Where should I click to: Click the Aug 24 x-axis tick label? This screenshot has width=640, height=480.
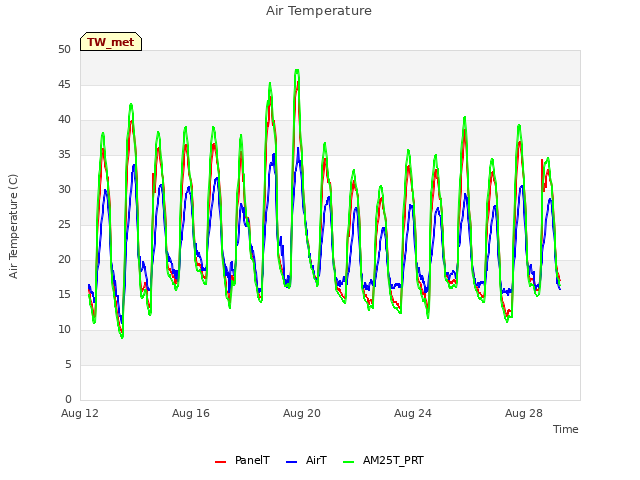[413, 413]
